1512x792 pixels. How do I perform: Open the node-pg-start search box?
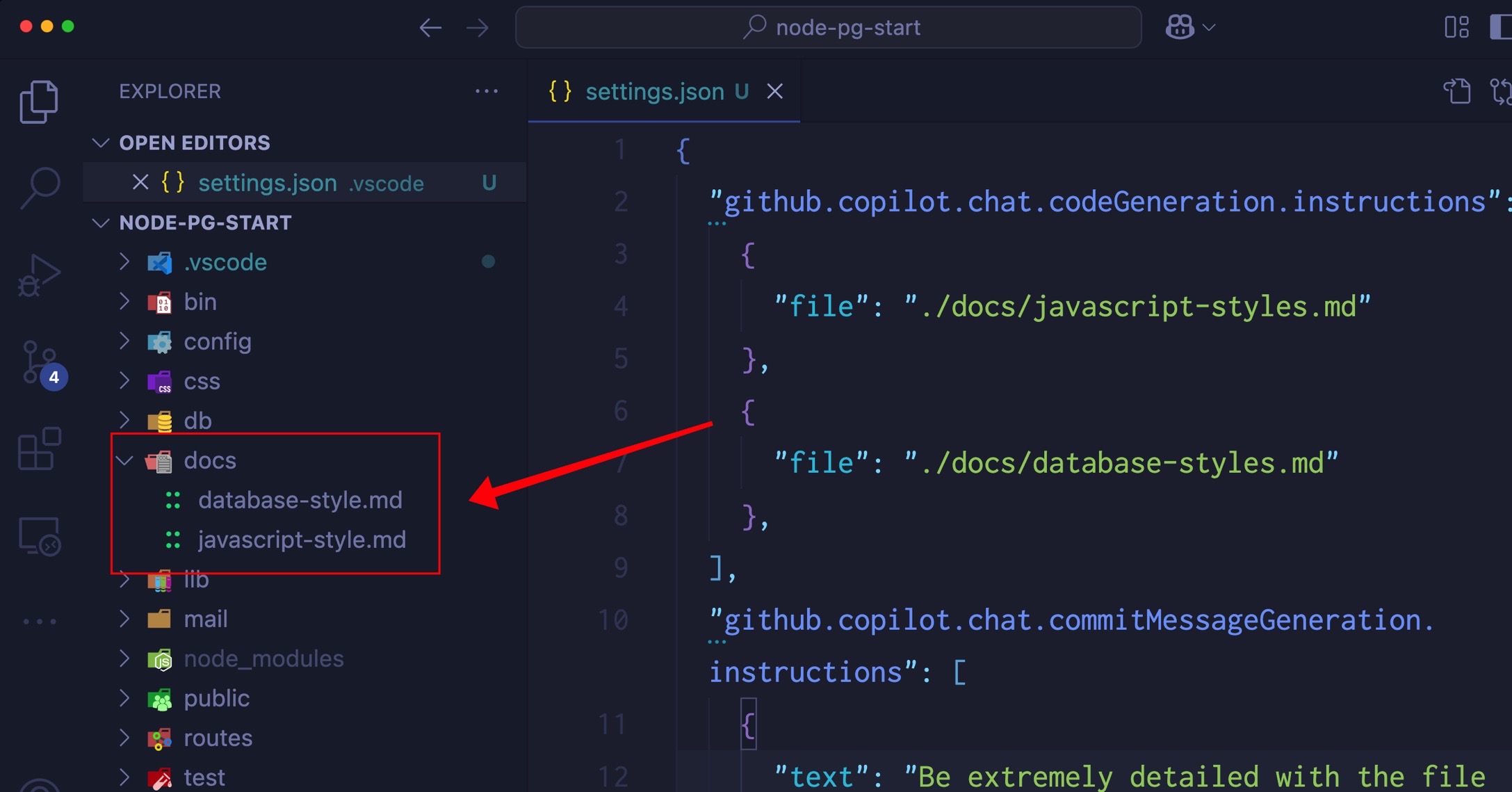pyautogui.click(x=827, y=27)
